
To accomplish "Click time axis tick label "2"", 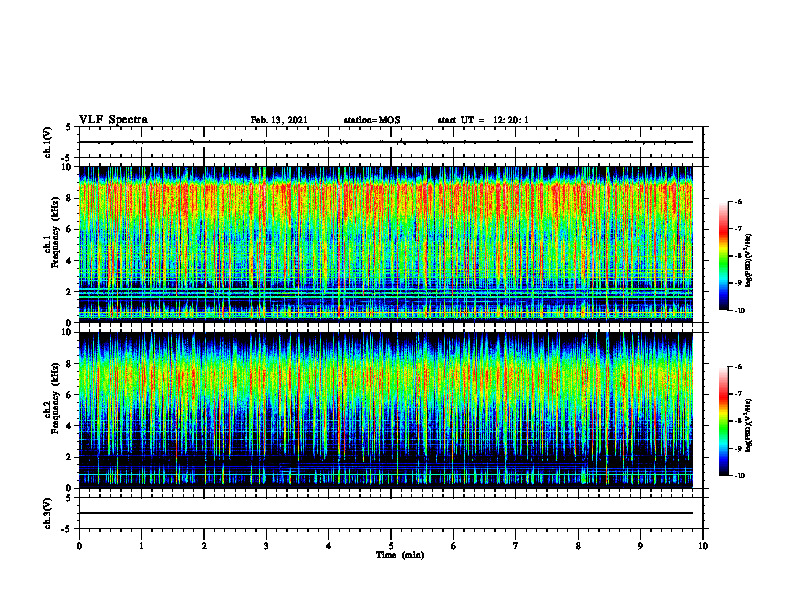I will coord(204,546).
